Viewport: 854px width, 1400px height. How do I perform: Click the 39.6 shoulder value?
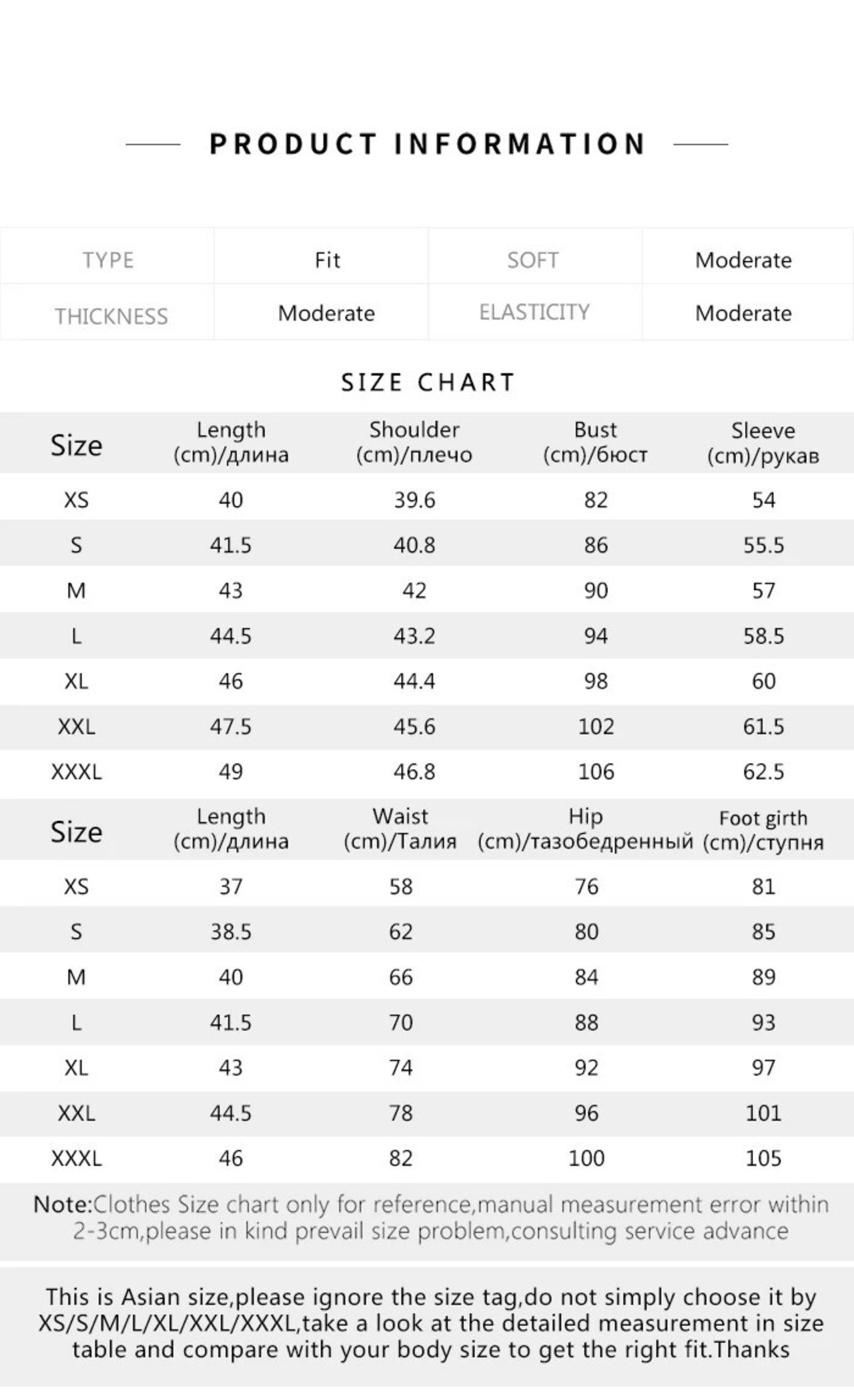[x=414, y=500]
